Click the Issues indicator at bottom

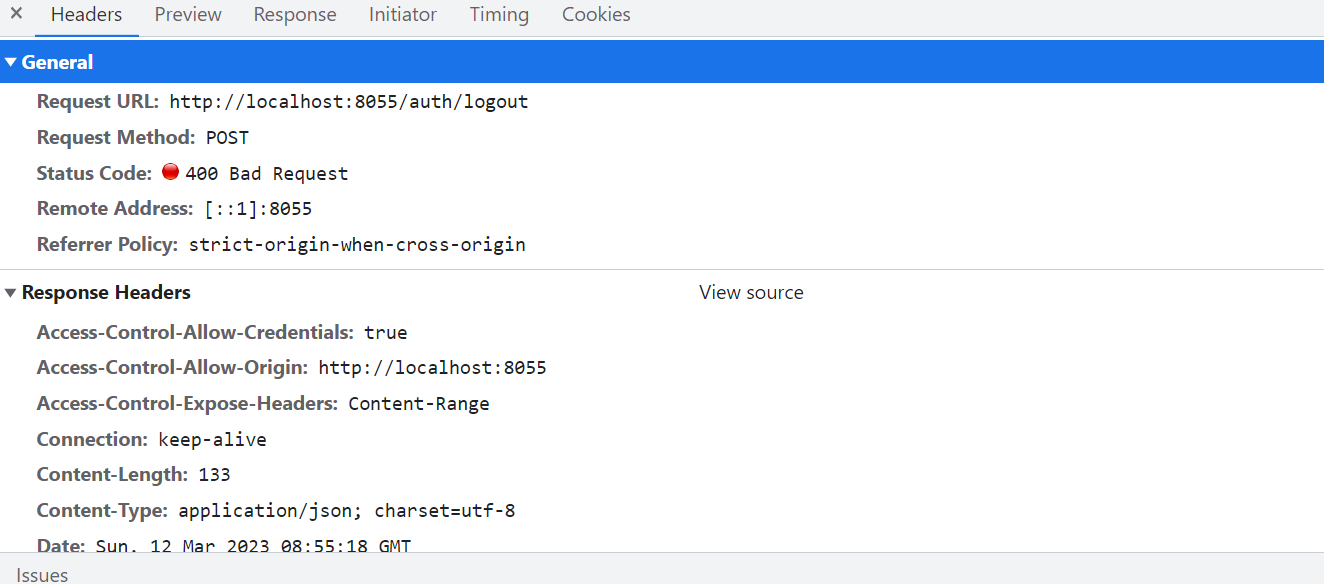(42, 574)
